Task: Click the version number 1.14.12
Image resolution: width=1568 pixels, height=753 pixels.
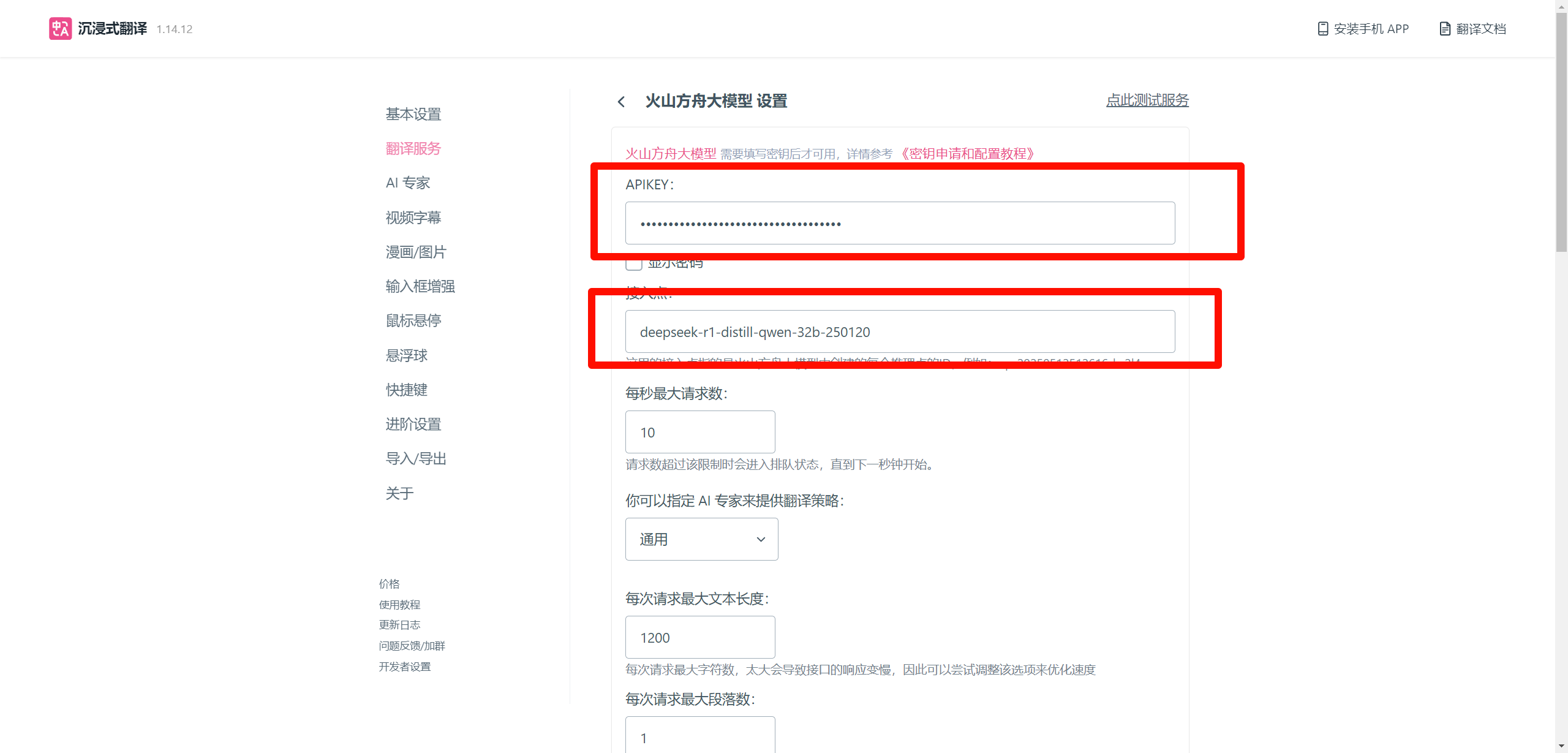Action: (x=175, y=29)
